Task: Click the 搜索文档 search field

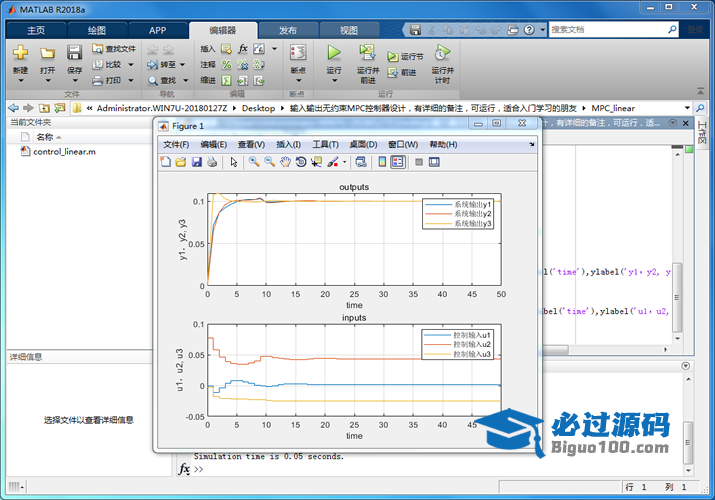Action: pos(608,30)
